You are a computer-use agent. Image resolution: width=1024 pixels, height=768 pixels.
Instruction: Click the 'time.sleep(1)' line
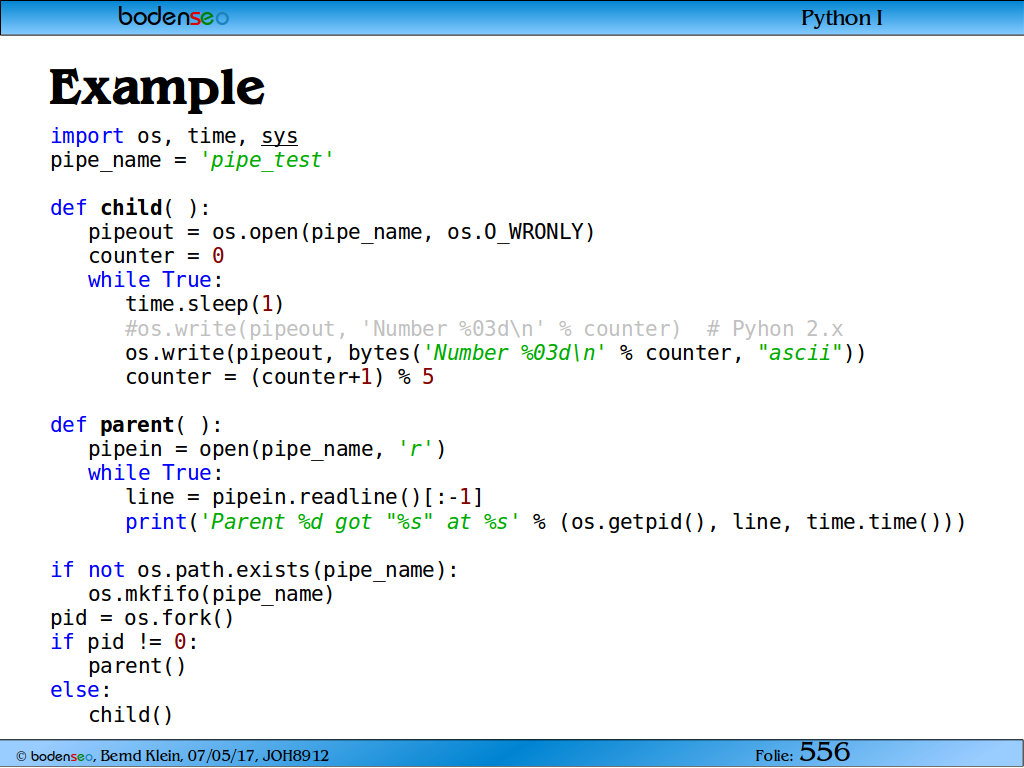pyautogui.click(x=204, y=304)
